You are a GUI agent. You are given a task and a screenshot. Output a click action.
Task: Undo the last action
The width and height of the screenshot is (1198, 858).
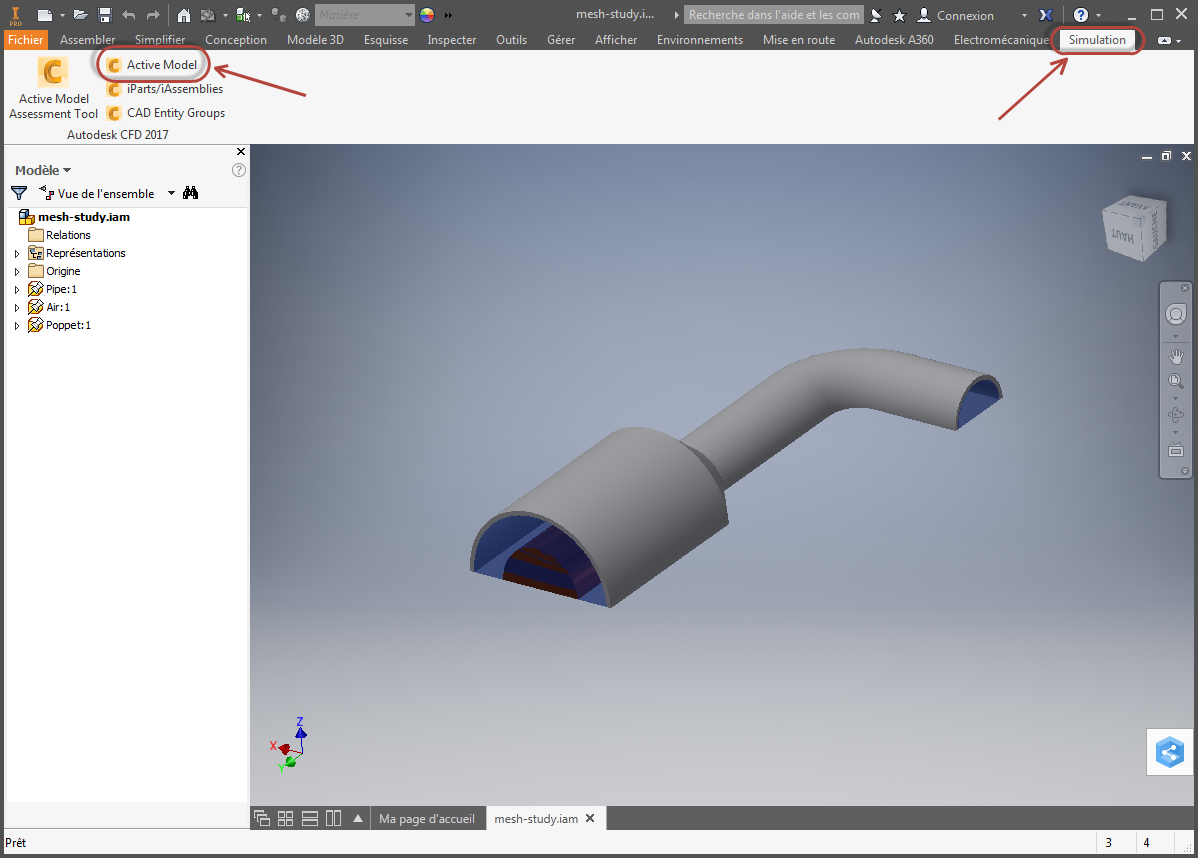tap(128, 15)
